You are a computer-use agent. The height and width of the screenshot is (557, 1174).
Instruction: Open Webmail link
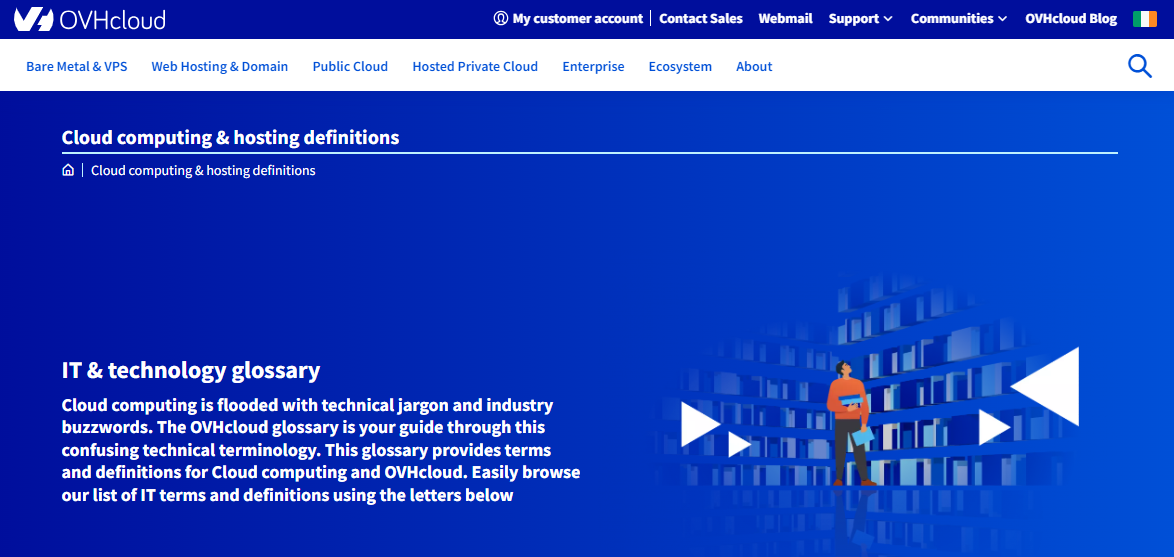pos(785,19)
